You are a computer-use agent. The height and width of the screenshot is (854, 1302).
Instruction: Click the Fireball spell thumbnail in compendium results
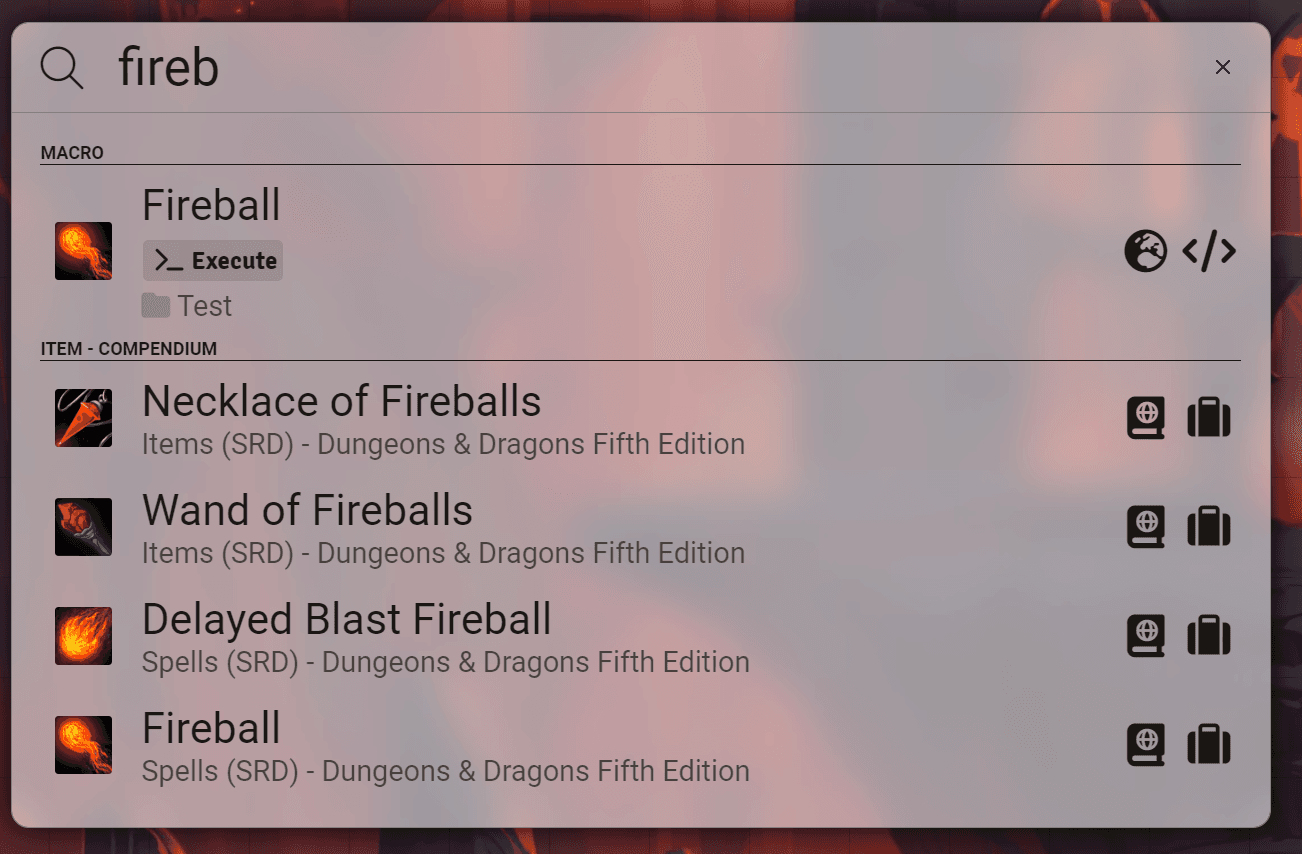tap(83, 745)
